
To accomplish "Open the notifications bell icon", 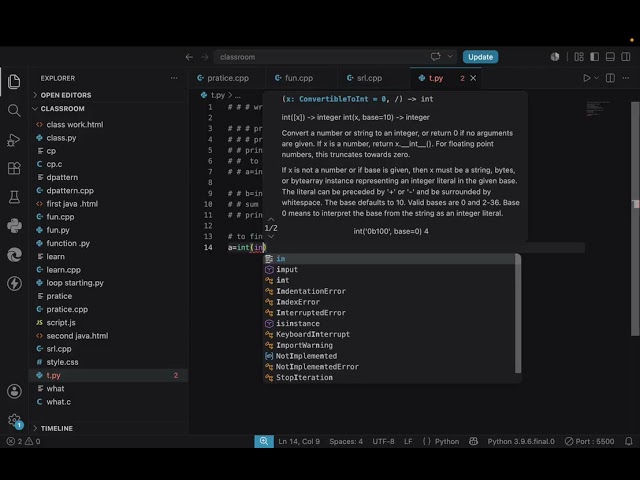I will point(629,441).
